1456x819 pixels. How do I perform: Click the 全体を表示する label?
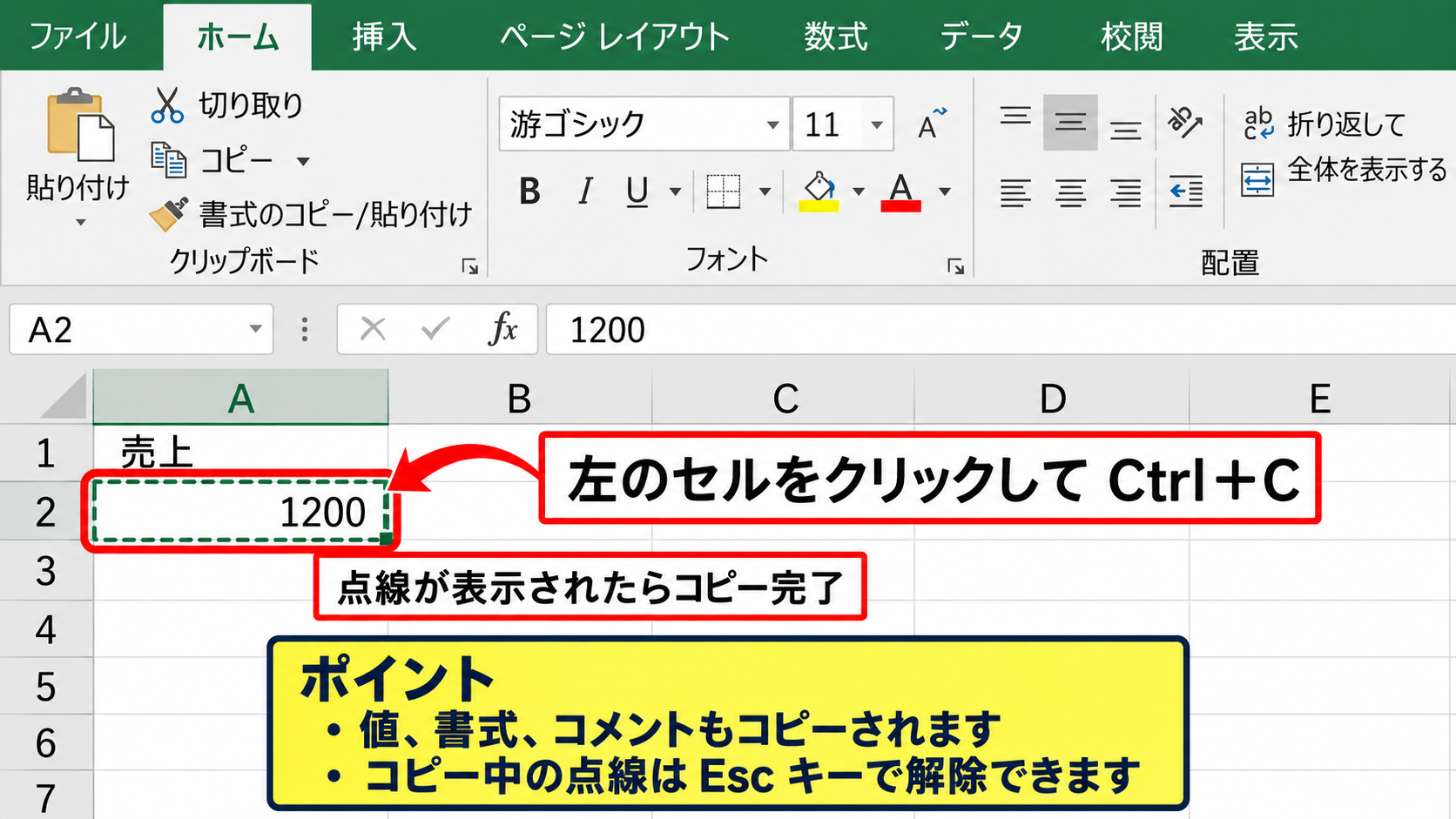(x=1367, y=169)
